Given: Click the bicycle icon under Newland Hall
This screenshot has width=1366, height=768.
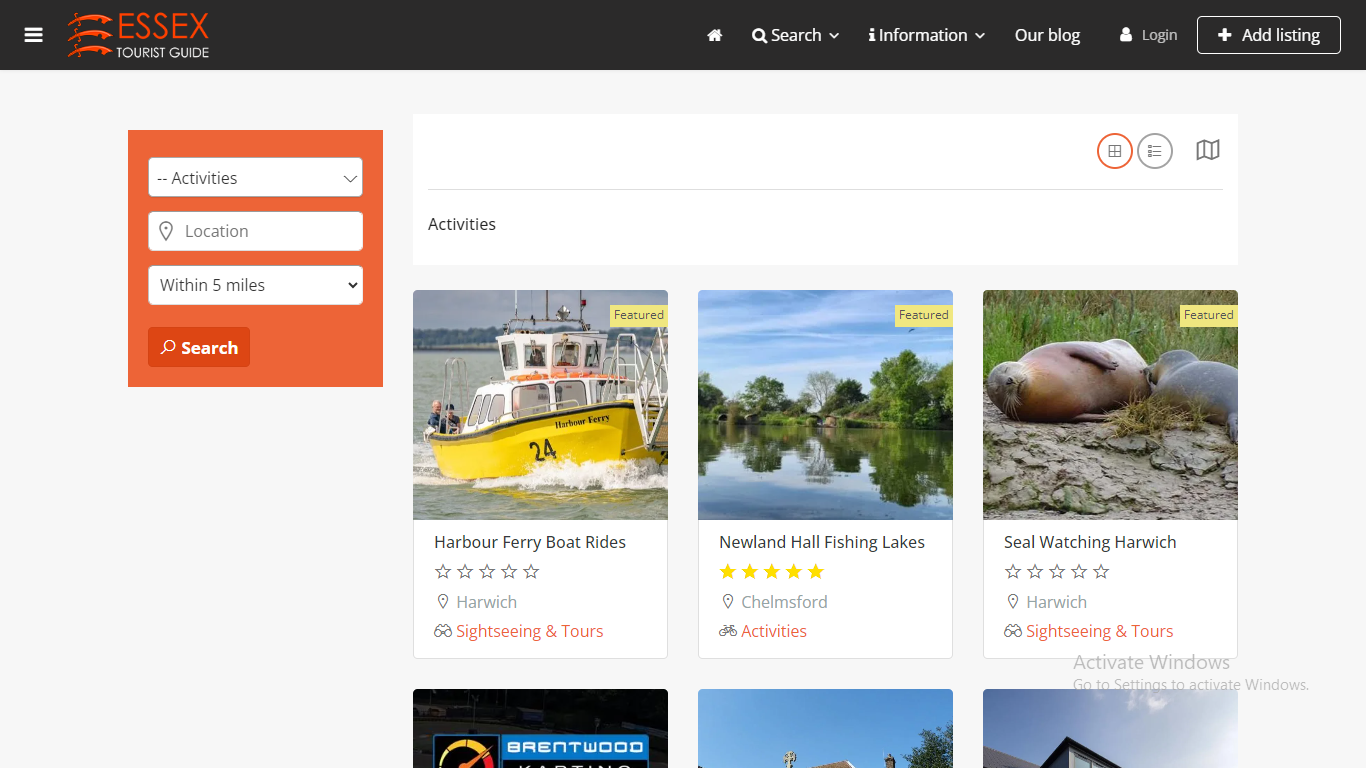Looking at the screenshot, I should point(728,631).
